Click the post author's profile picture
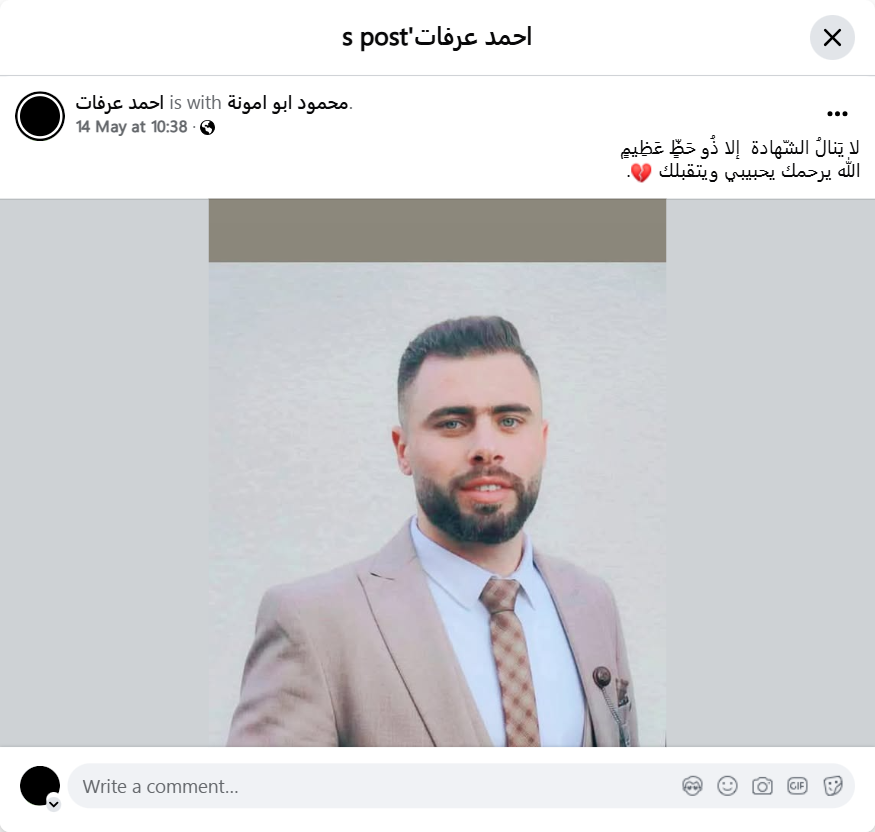The width and height of the screenshot is (875, 832). (x=40, y=116)
